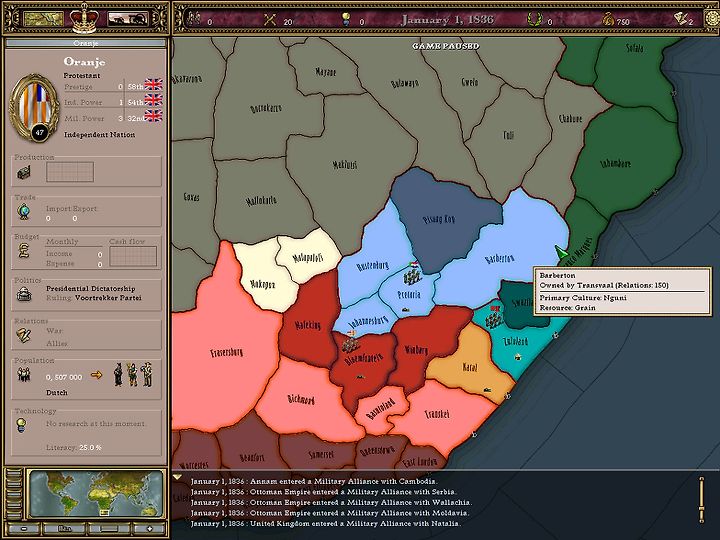The image size is (720, 540).
Task: Click the Presidential Dictatorship government label
Action: 90,288
